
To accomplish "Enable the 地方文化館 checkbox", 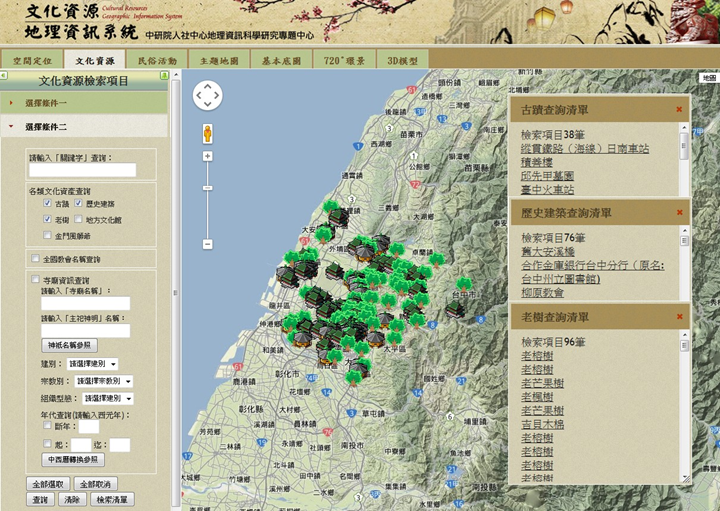I will 78,219.
